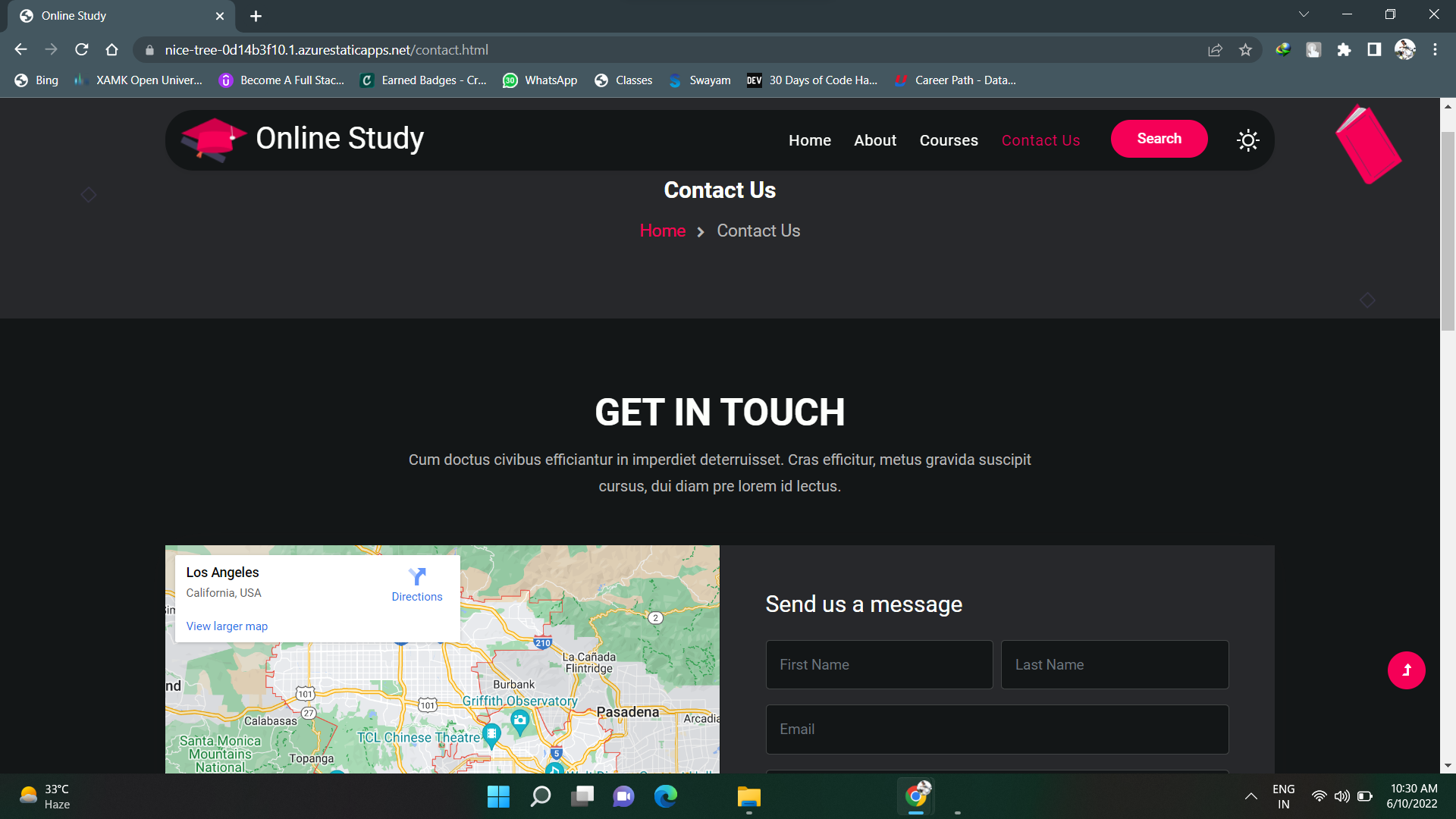Open the 30 Days of Code bookmark
This screenshot has width=1456, height=819.
coord(812,80)
